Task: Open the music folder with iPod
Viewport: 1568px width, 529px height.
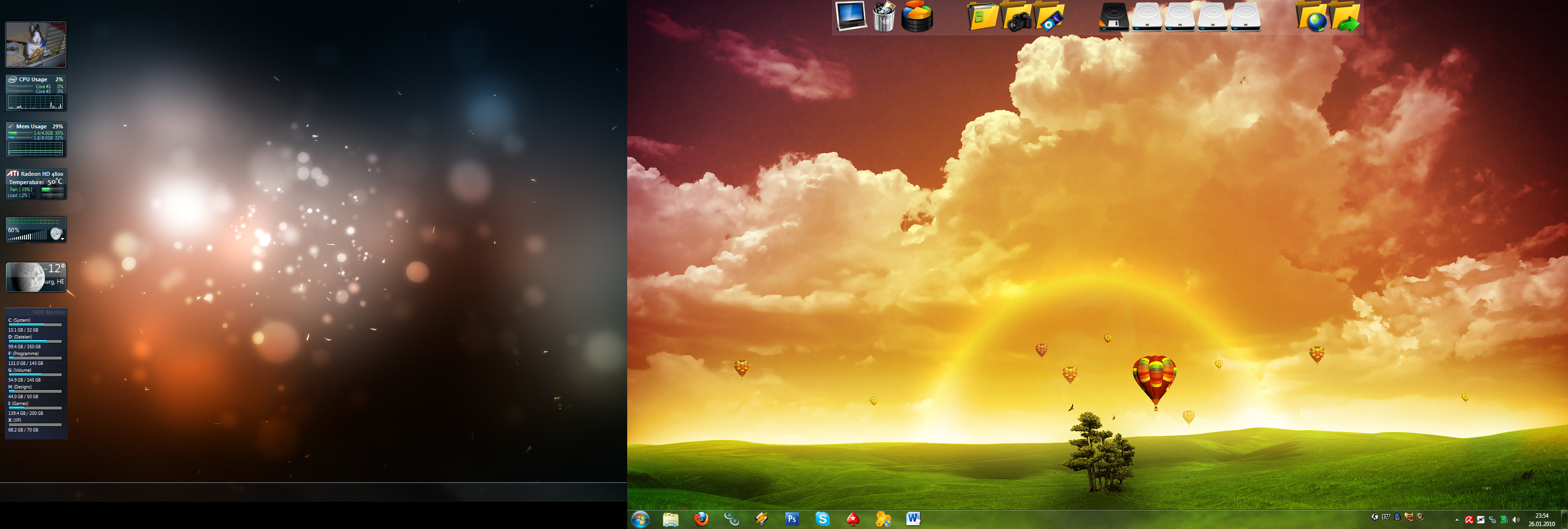Action: [1050, 17]
